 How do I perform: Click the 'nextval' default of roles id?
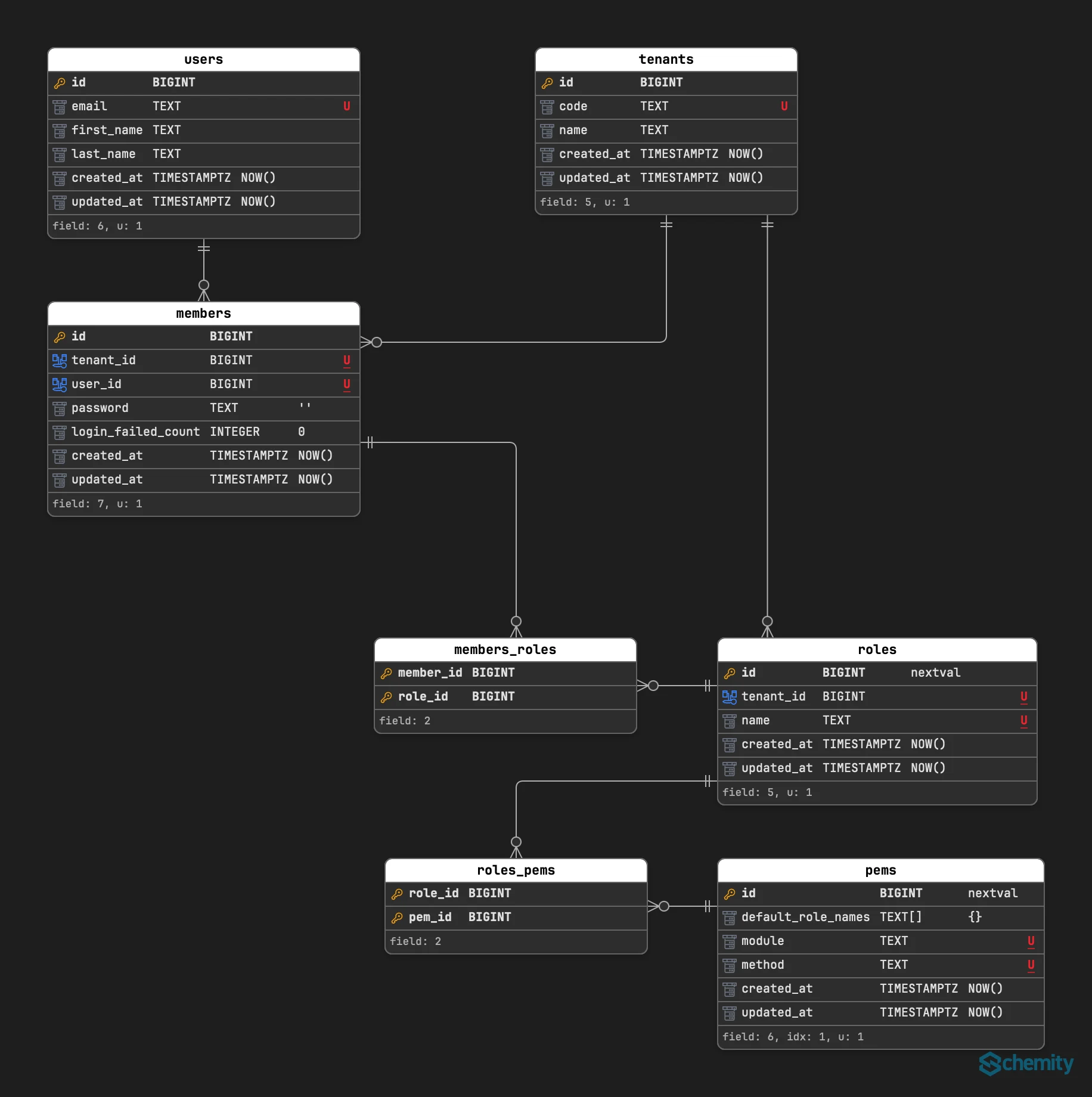[x=936, y=673]
